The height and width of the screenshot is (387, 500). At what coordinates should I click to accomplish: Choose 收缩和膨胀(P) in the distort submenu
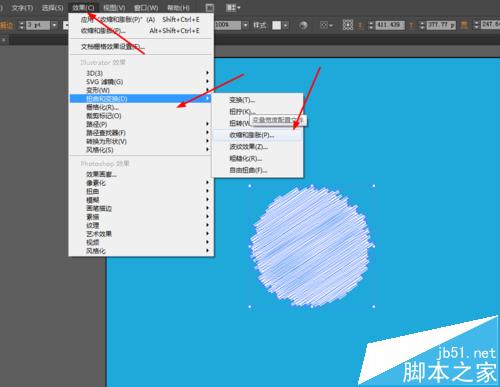coord(257,135)
